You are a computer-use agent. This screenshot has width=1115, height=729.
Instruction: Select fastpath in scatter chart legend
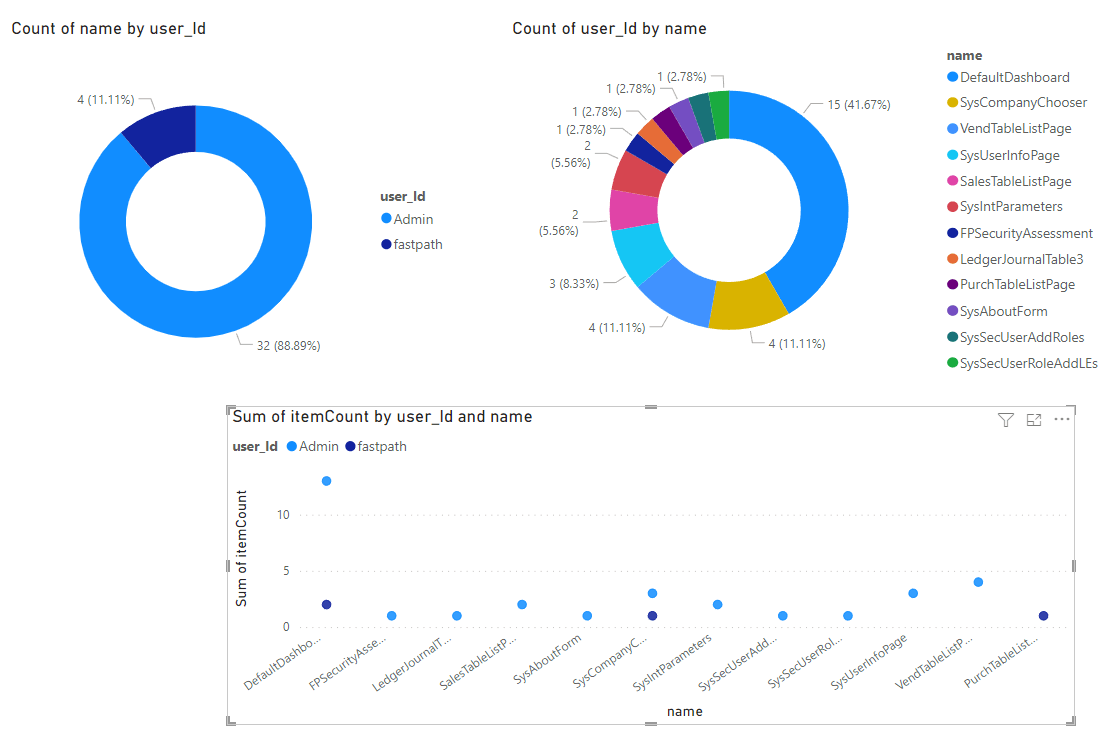coord(376,446)
